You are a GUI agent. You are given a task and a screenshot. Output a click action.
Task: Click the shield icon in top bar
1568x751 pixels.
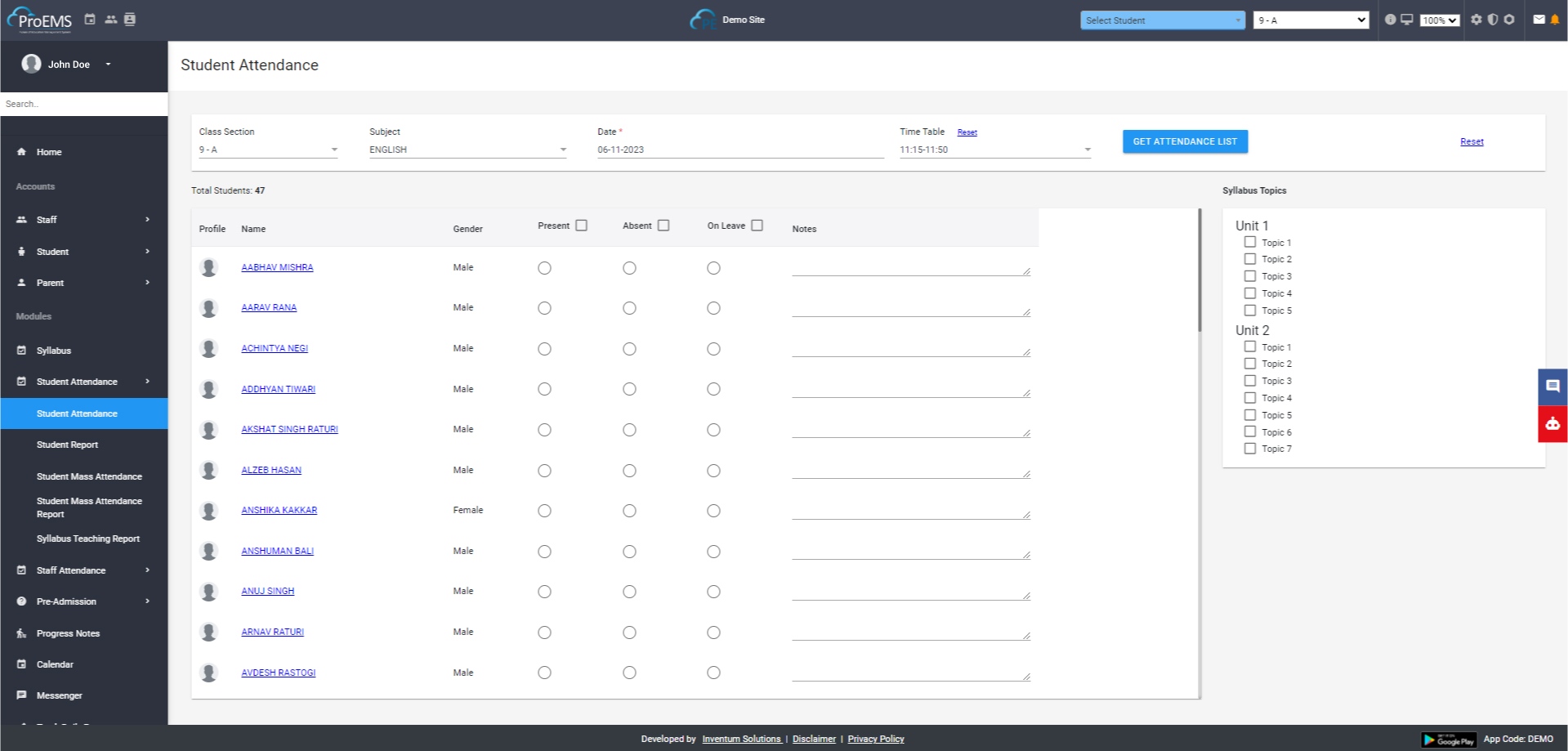click(1493, 20)
